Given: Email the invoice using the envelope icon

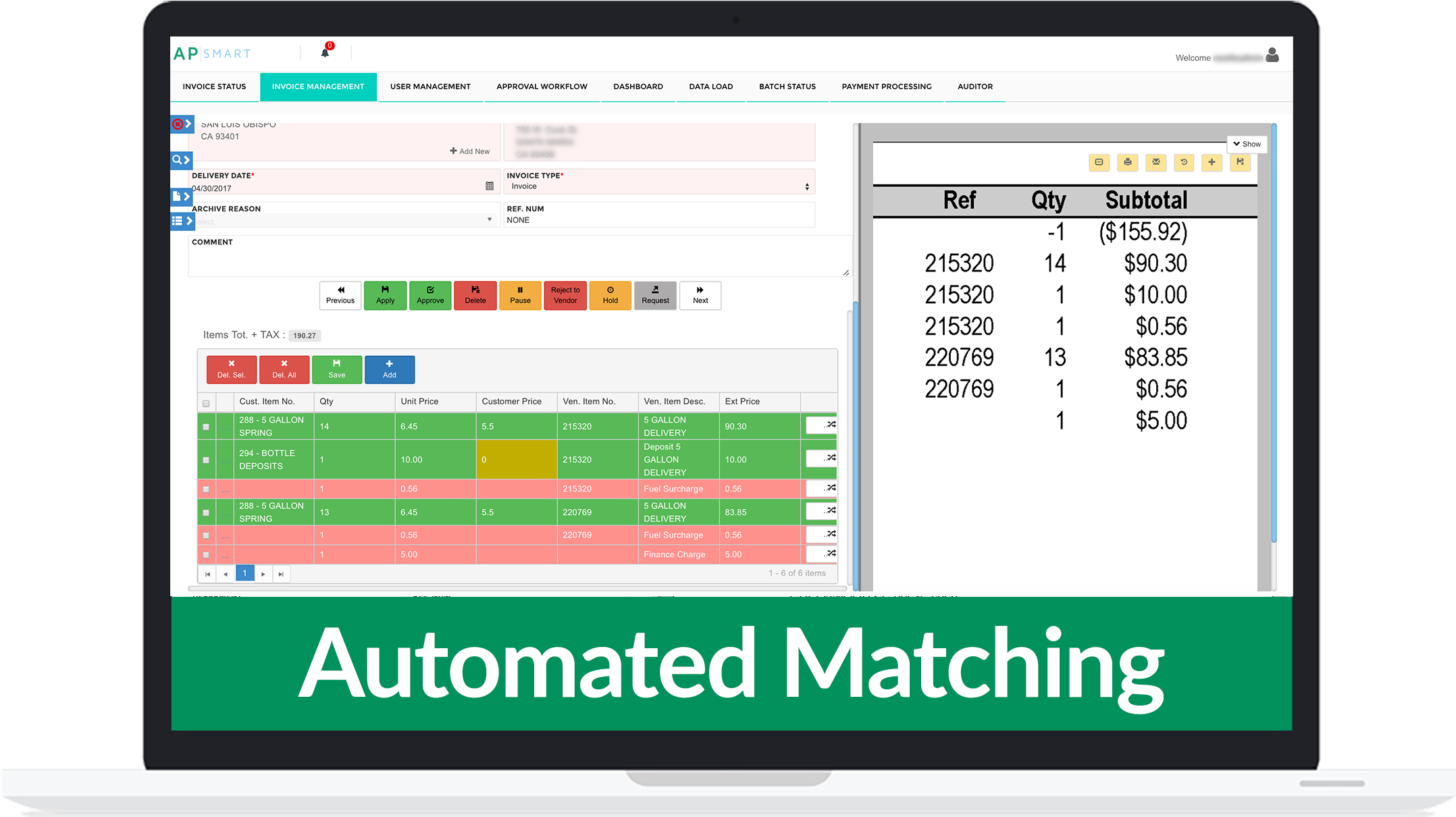Looking at the screenshot, I should point(1156,163).
